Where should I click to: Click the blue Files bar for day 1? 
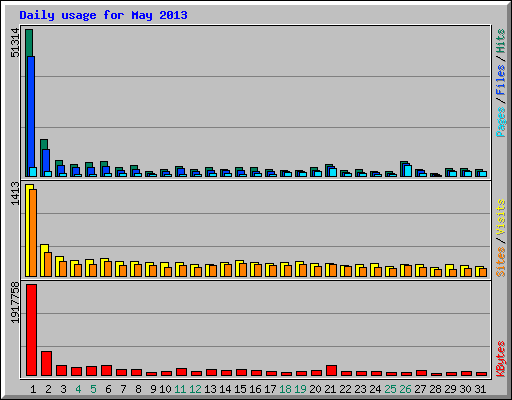point(31,112)
